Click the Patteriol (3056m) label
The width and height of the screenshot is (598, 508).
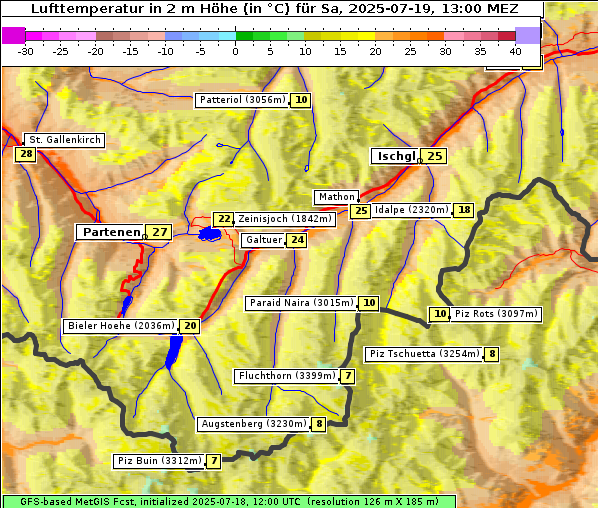pos(242,100)
